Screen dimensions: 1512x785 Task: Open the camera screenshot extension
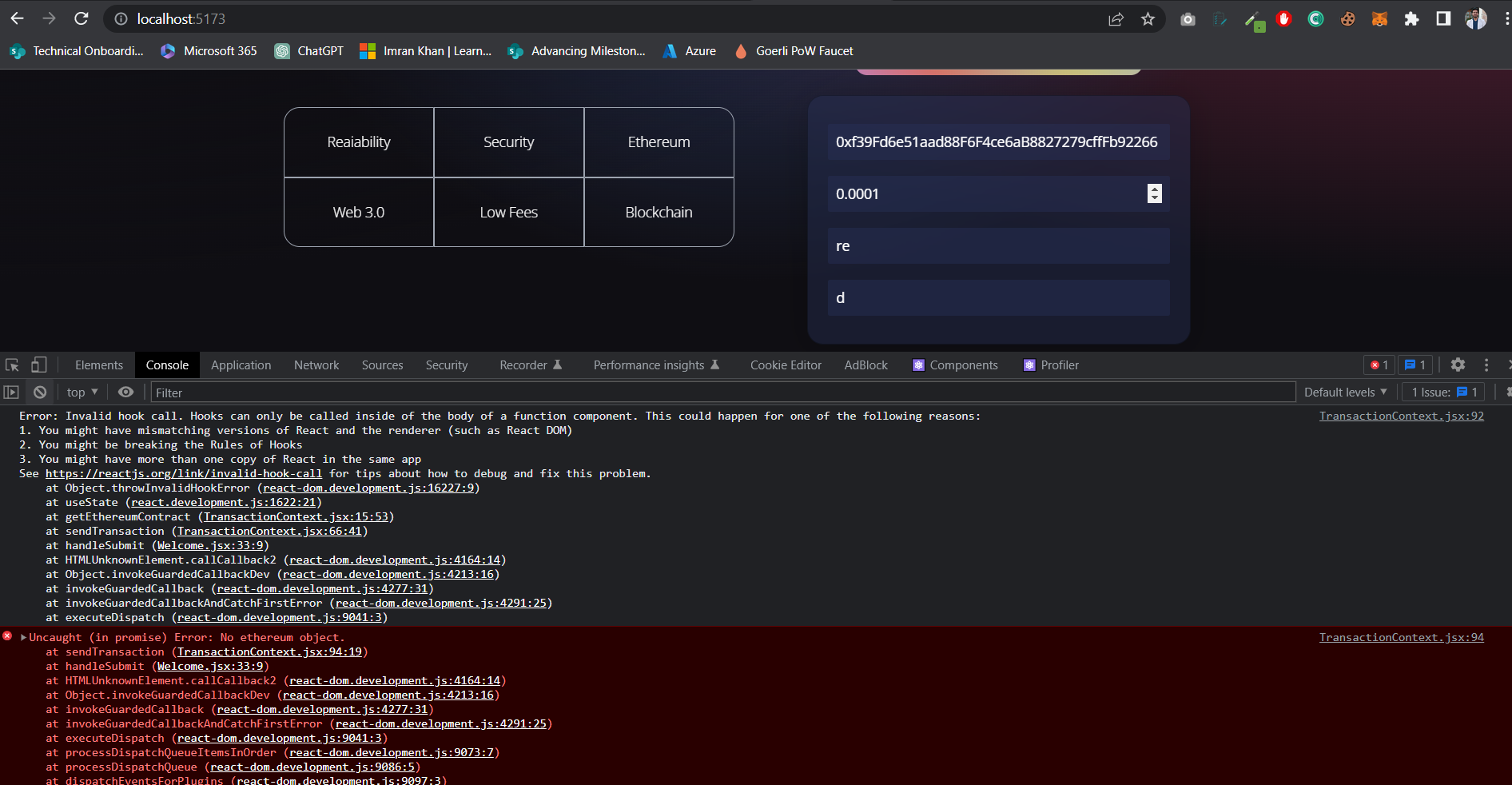click(1188, 19)
